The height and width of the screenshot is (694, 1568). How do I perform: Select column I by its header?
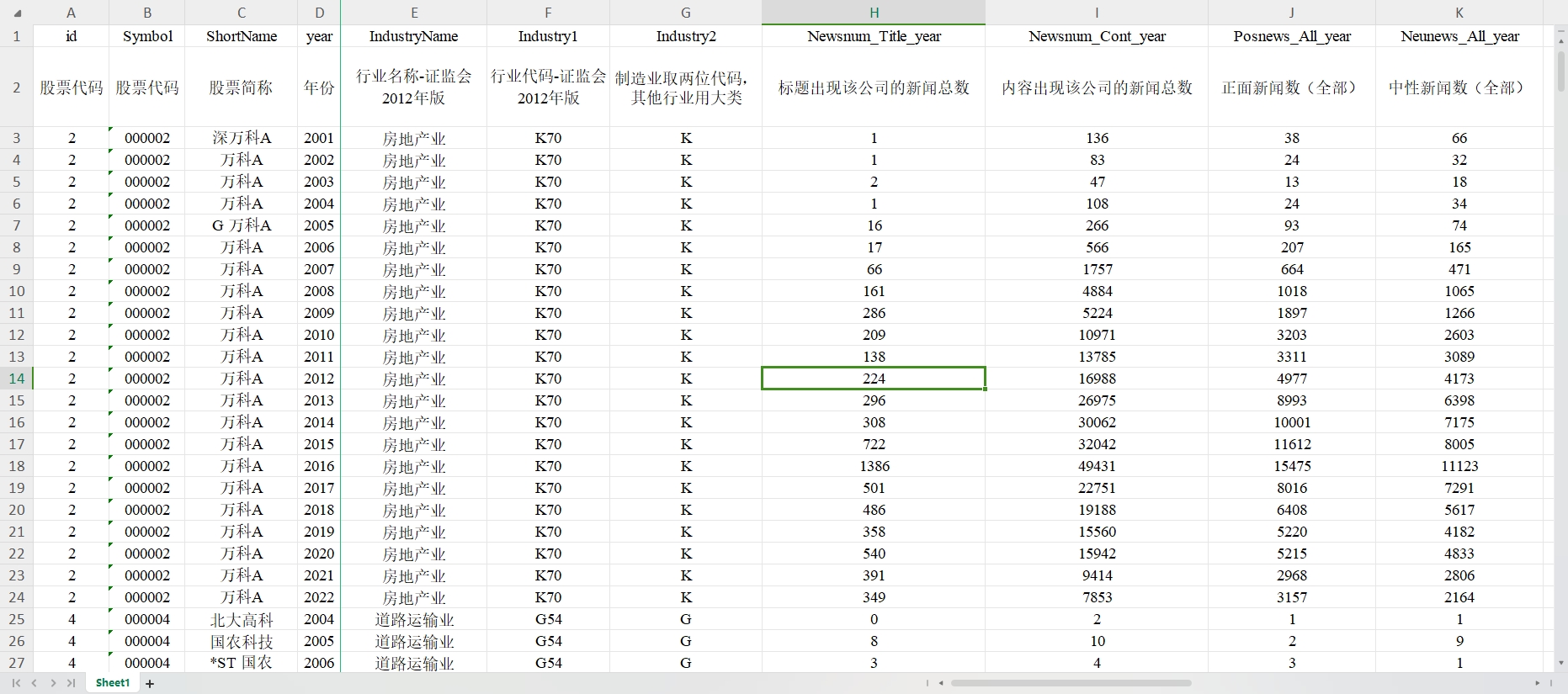[1097, 13]
